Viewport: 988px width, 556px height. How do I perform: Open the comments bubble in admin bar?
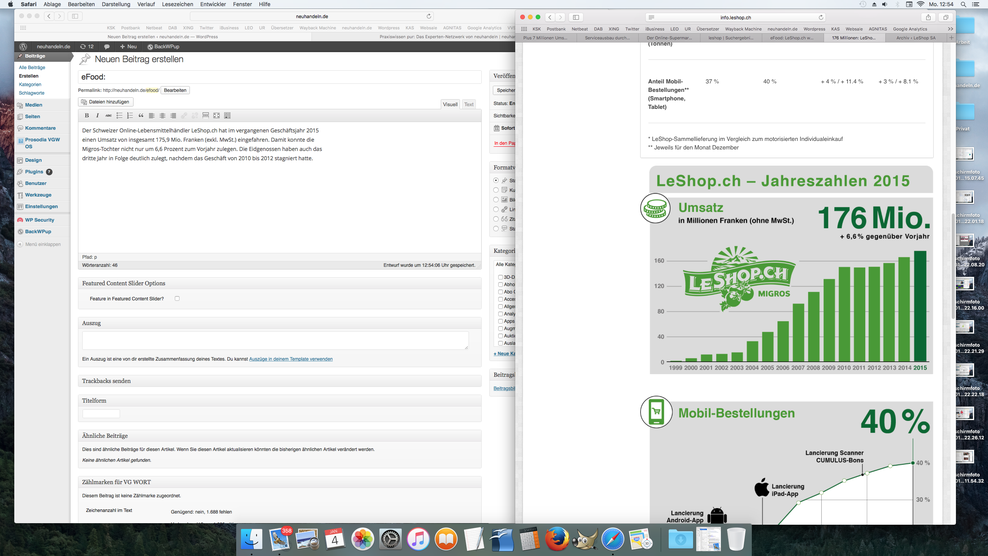pyautogui.click(x=106, y=47)
